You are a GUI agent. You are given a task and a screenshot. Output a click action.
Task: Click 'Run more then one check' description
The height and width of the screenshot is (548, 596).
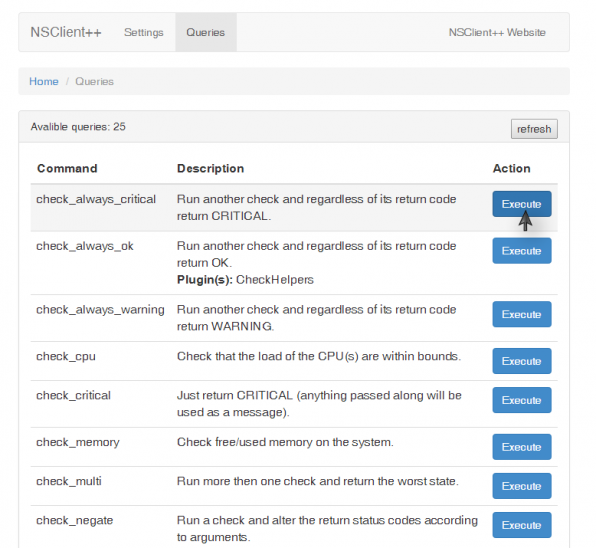tap(318, 481)
